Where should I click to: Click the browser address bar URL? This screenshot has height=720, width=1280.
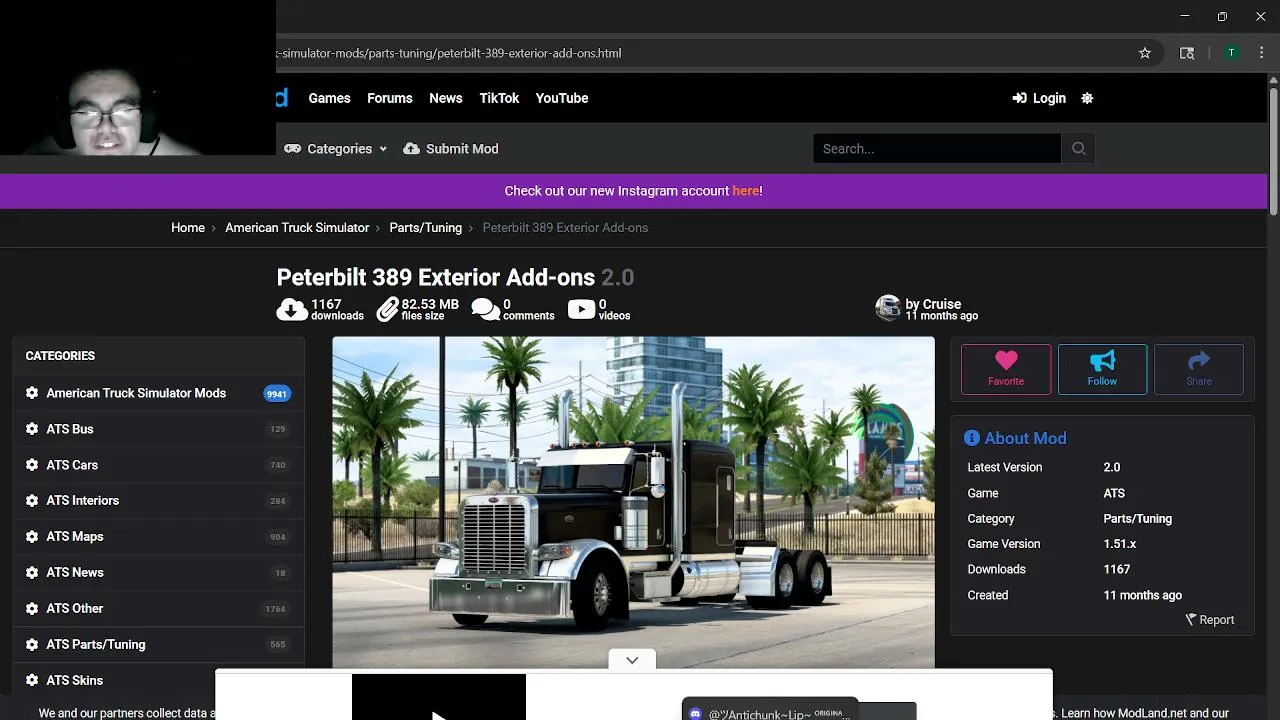[x=449, y=53]
